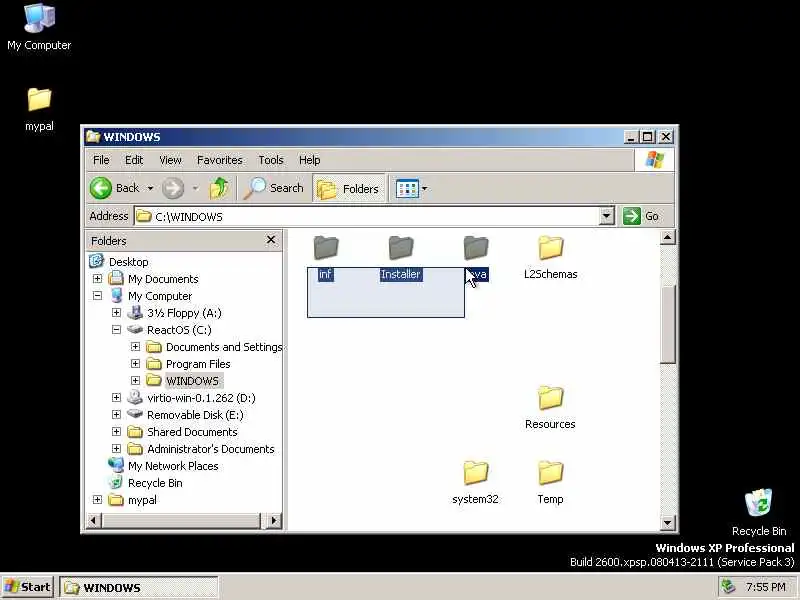Select the Temp folder

click(x=551, y=483)
